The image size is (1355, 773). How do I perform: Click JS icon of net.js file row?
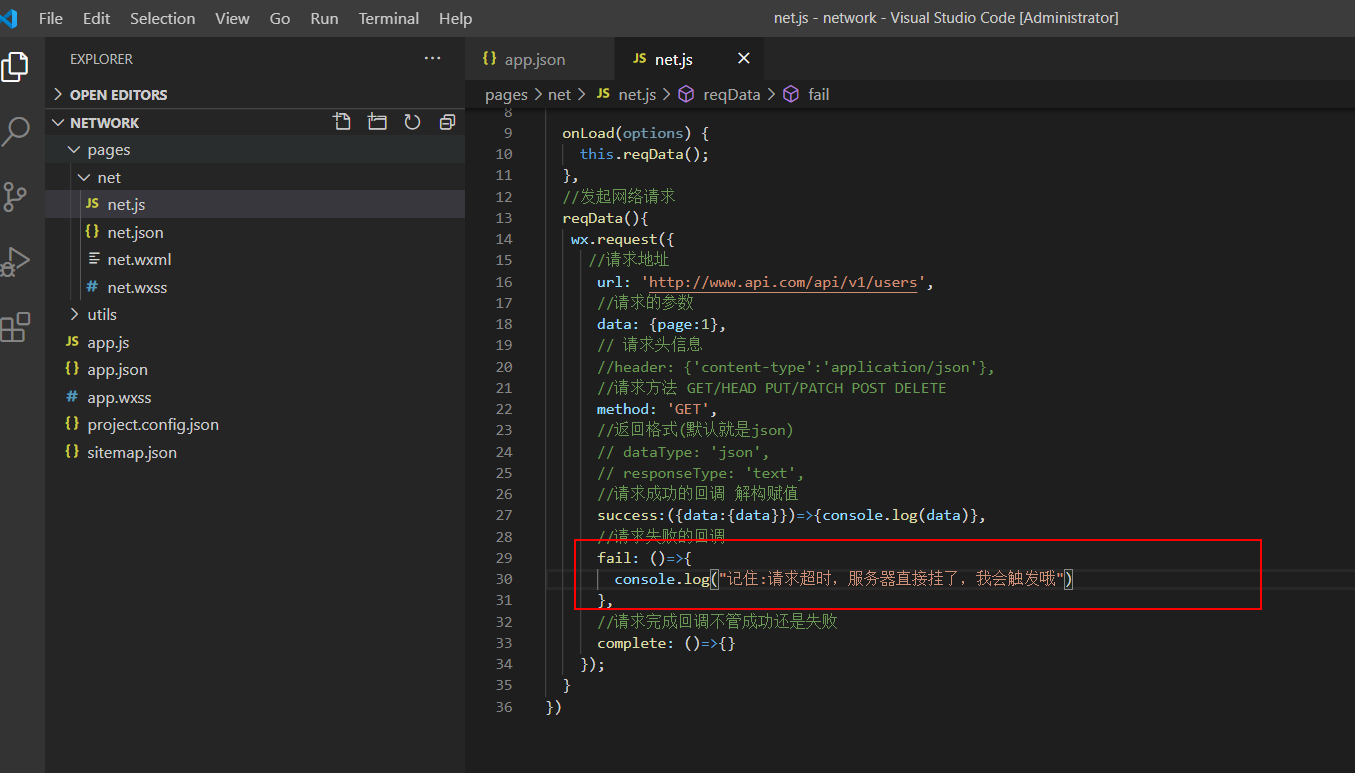coord(93,204)
